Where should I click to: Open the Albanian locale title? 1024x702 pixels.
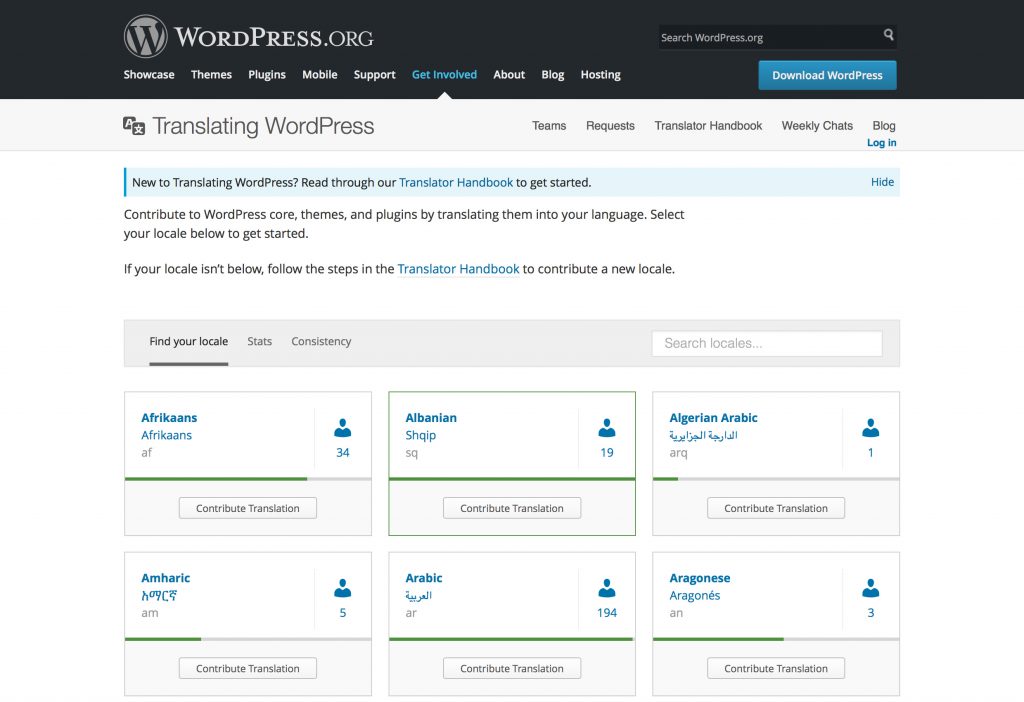tap(431, 417)
